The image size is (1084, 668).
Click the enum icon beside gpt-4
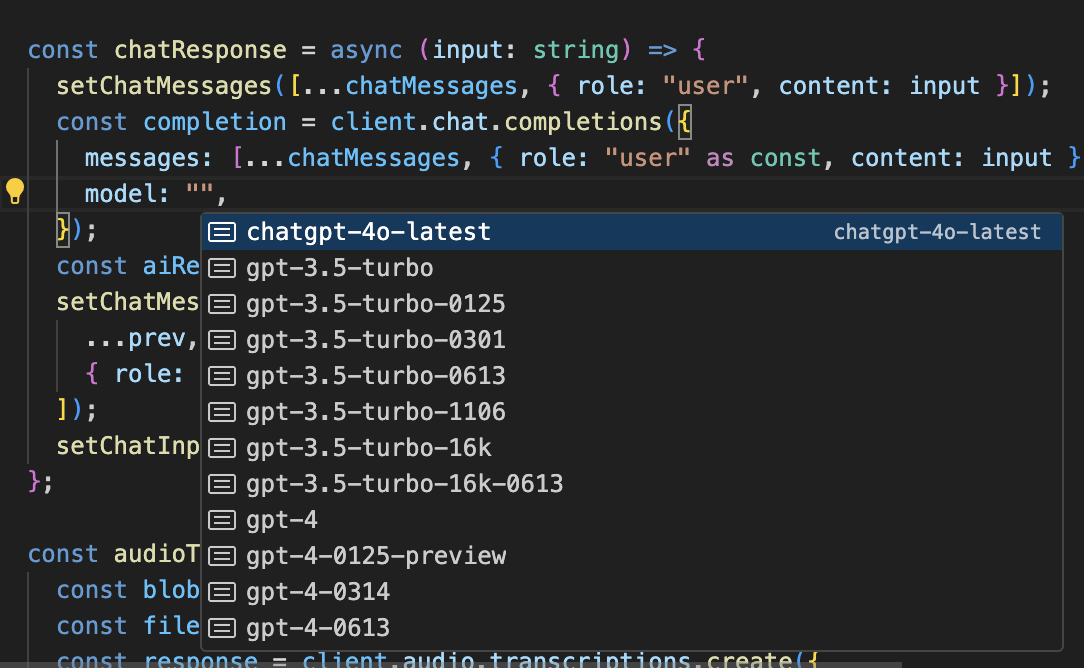click(222, 519)
